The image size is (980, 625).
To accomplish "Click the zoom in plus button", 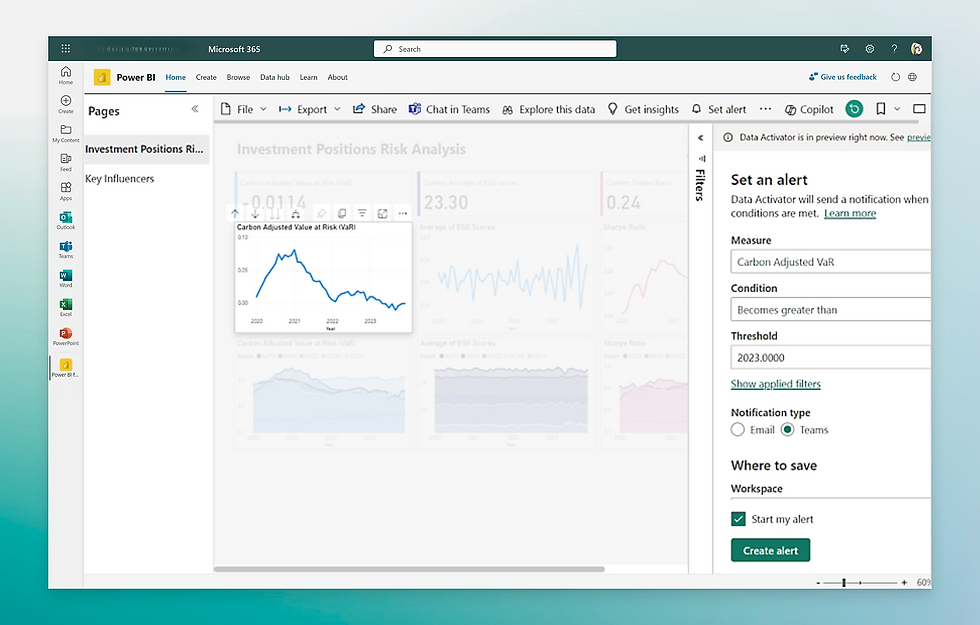I will (x=904, y=582).
